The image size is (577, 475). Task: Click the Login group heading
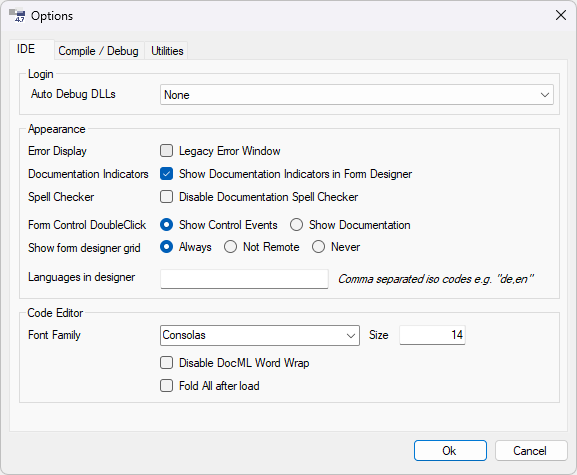[41, 74]
